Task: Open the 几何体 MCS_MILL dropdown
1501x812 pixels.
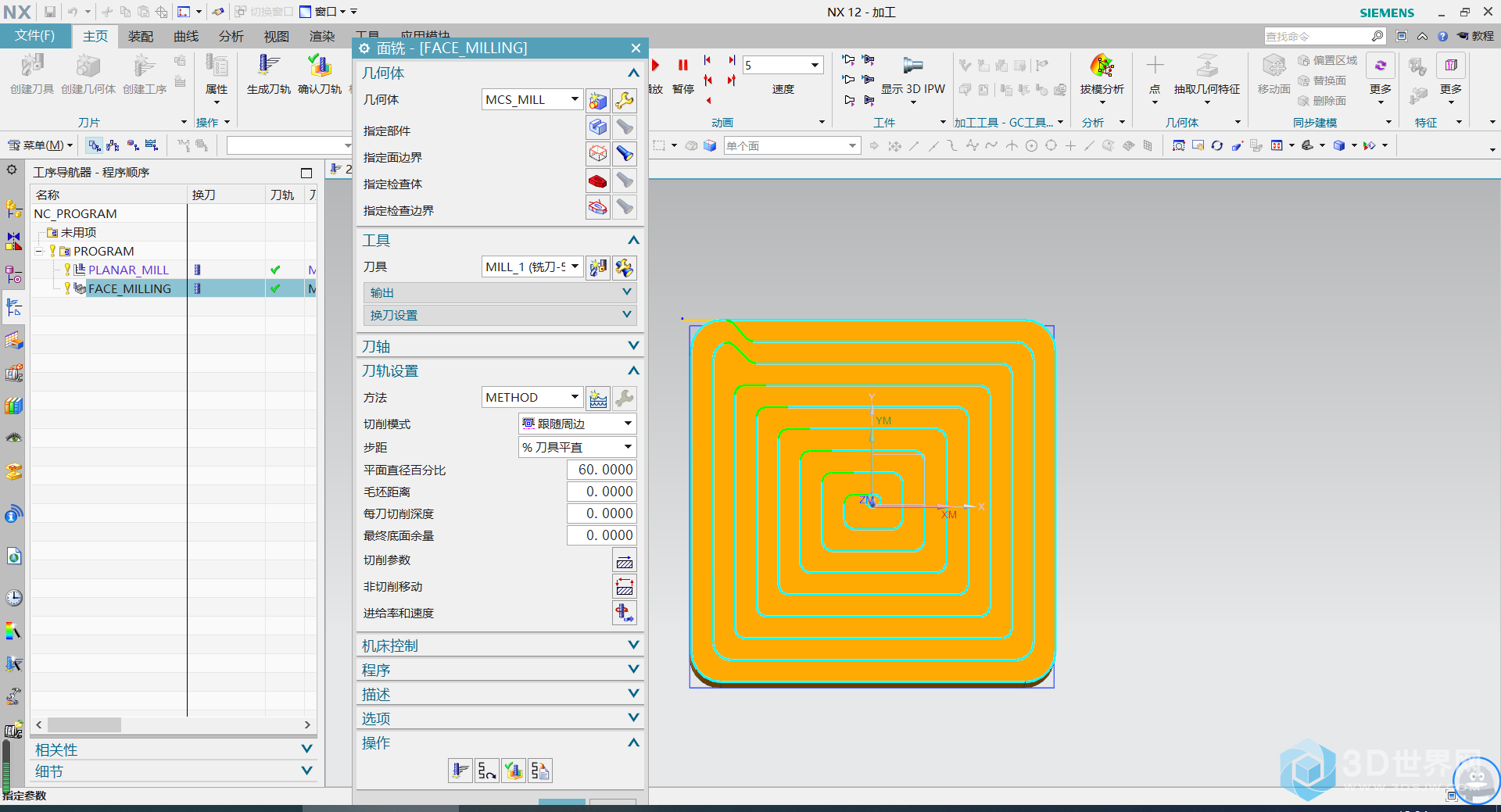Action: tap(575, 99)
